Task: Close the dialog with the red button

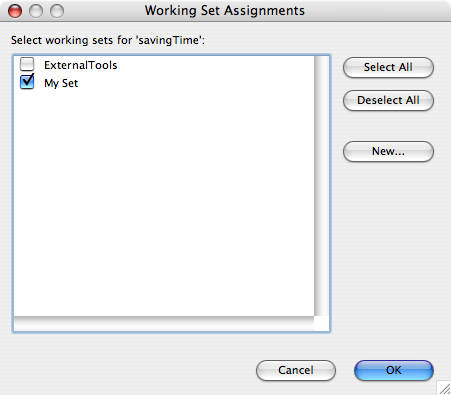Action: (15, 11)
